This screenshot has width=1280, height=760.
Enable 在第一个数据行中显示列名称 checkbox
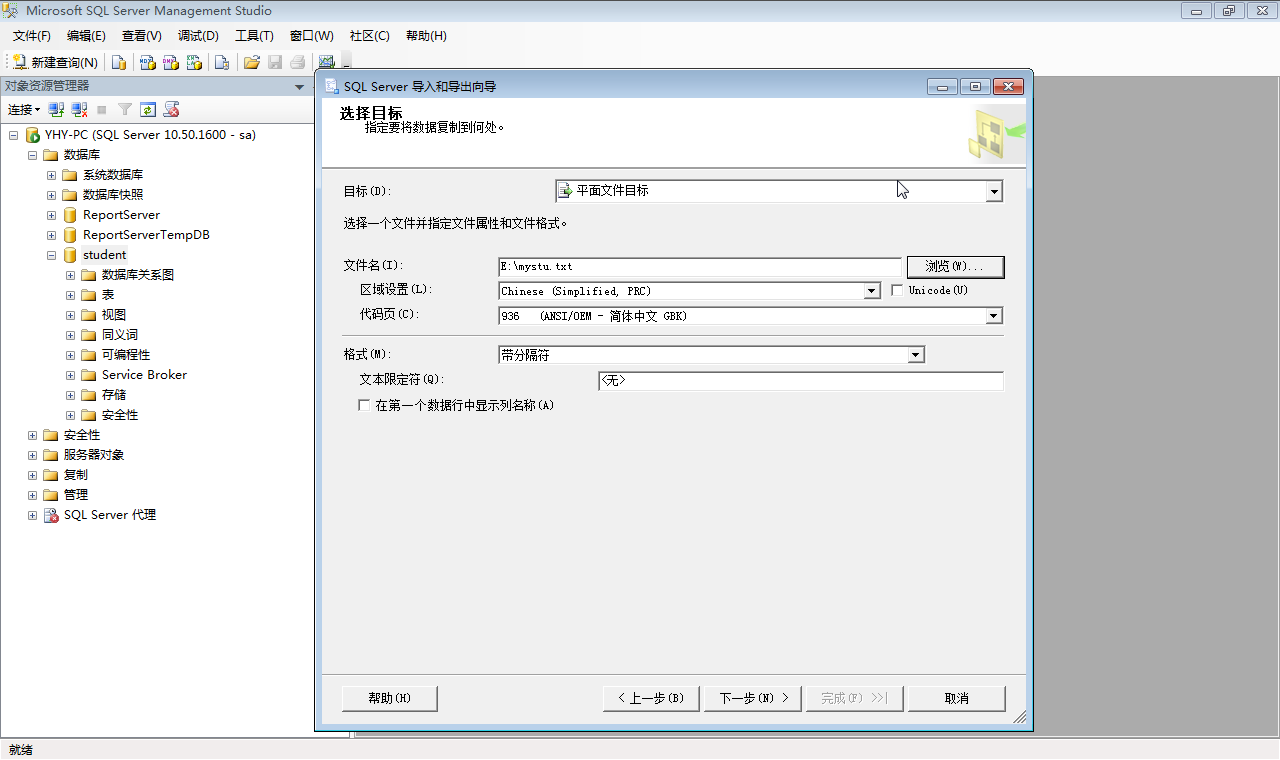coord(364,406)
